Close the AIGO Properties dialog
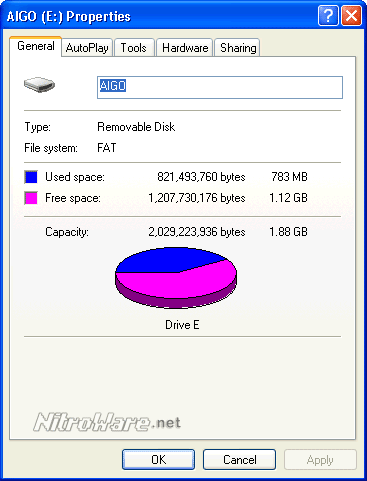Image resolution: width=367 pixels, height=481 pixels. [351, 15]
